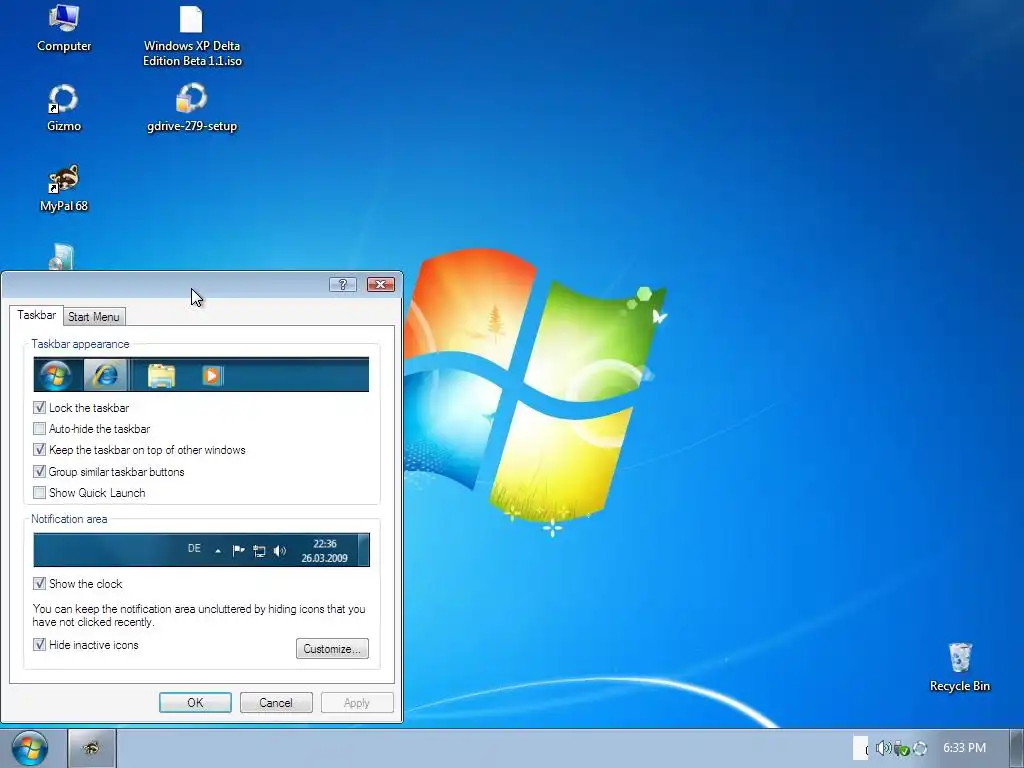Enable Show Quick Launch

point(39,492)
